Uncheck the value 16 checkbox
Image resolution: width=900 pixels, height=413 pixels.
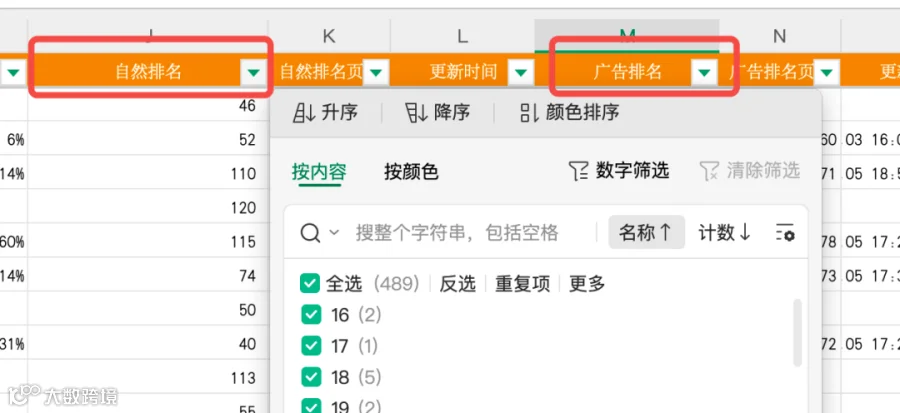click(x=311, y=315)
